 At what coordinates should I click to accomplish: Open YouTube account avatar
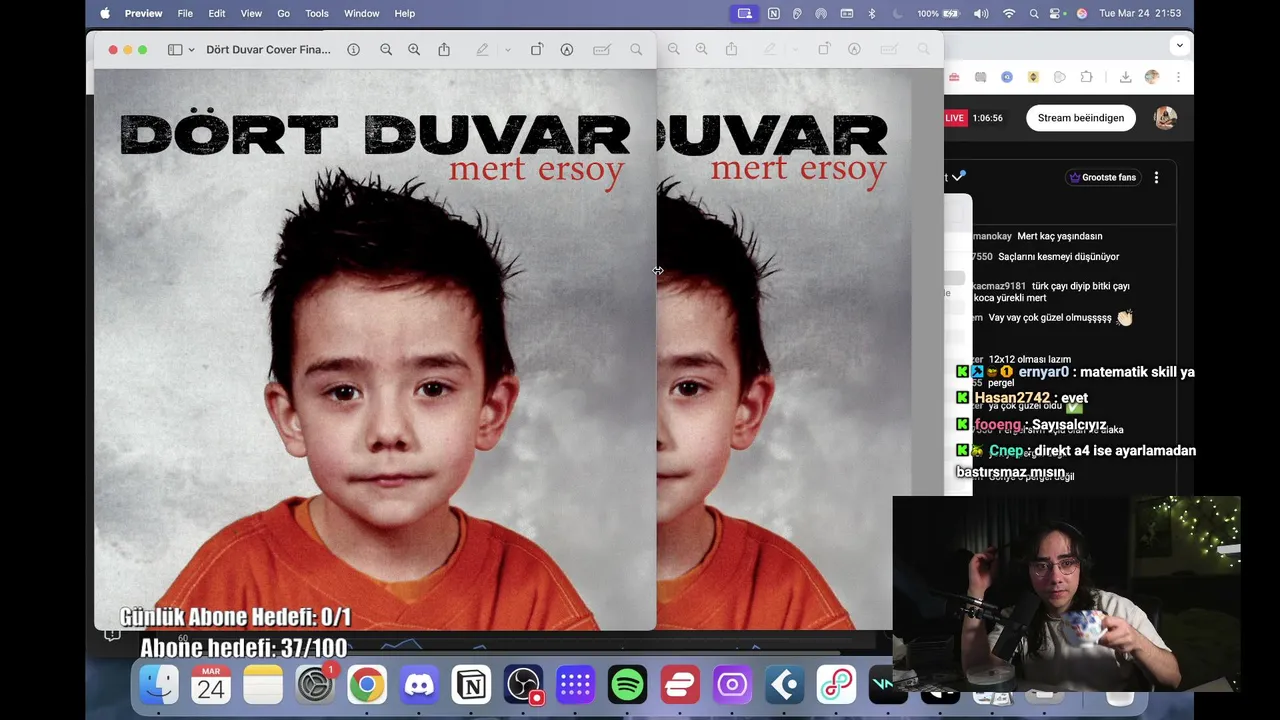(x=1165, y=118)
